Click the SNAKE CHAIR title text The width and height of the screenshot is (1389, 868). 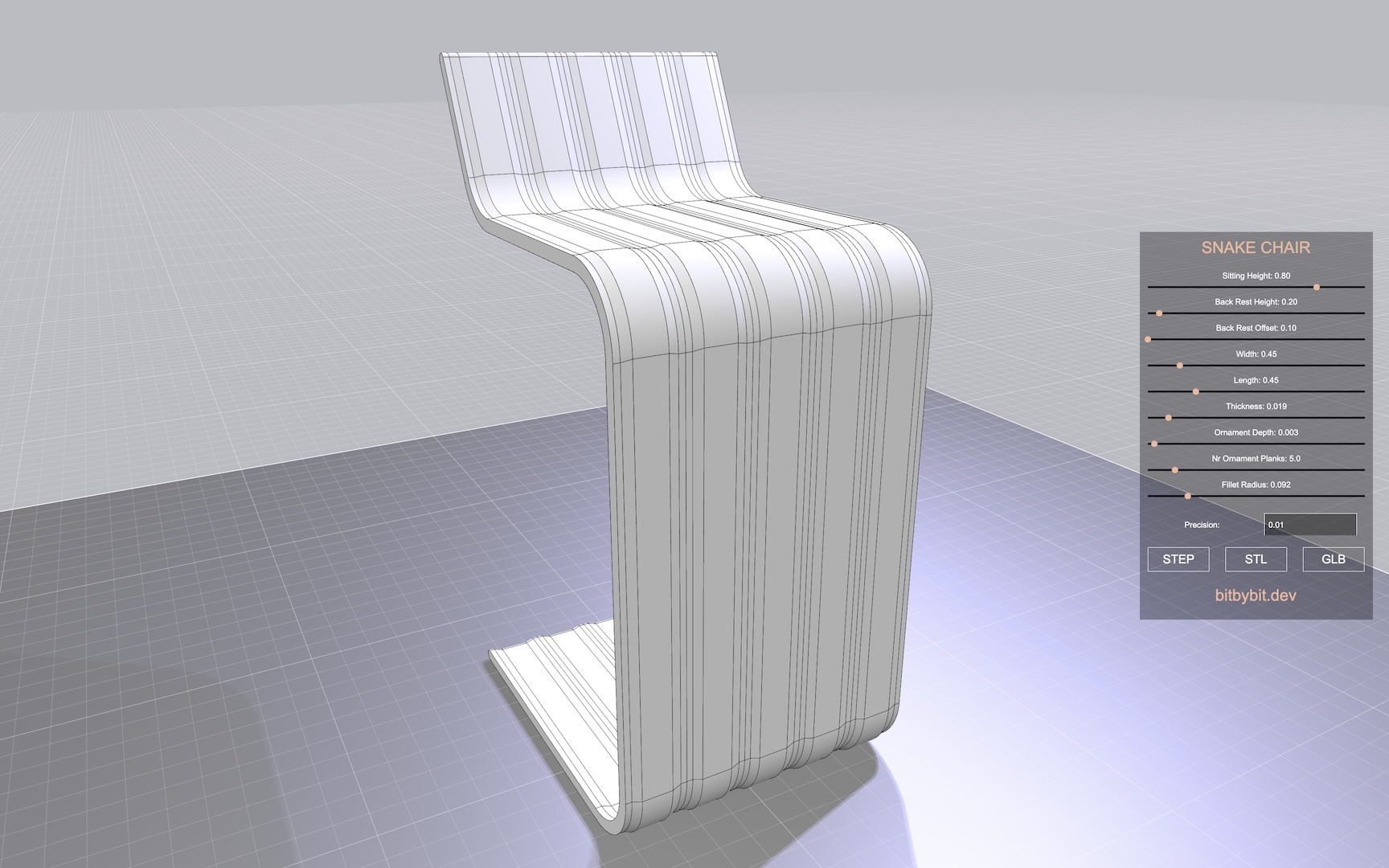coord(1256,248)
